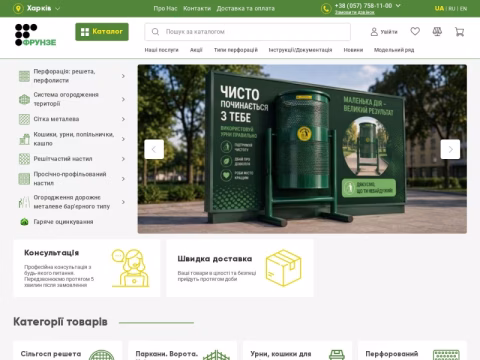Click the Сільгосп решета sieve icon
480x360 pixels.
(x=102, y=355)
